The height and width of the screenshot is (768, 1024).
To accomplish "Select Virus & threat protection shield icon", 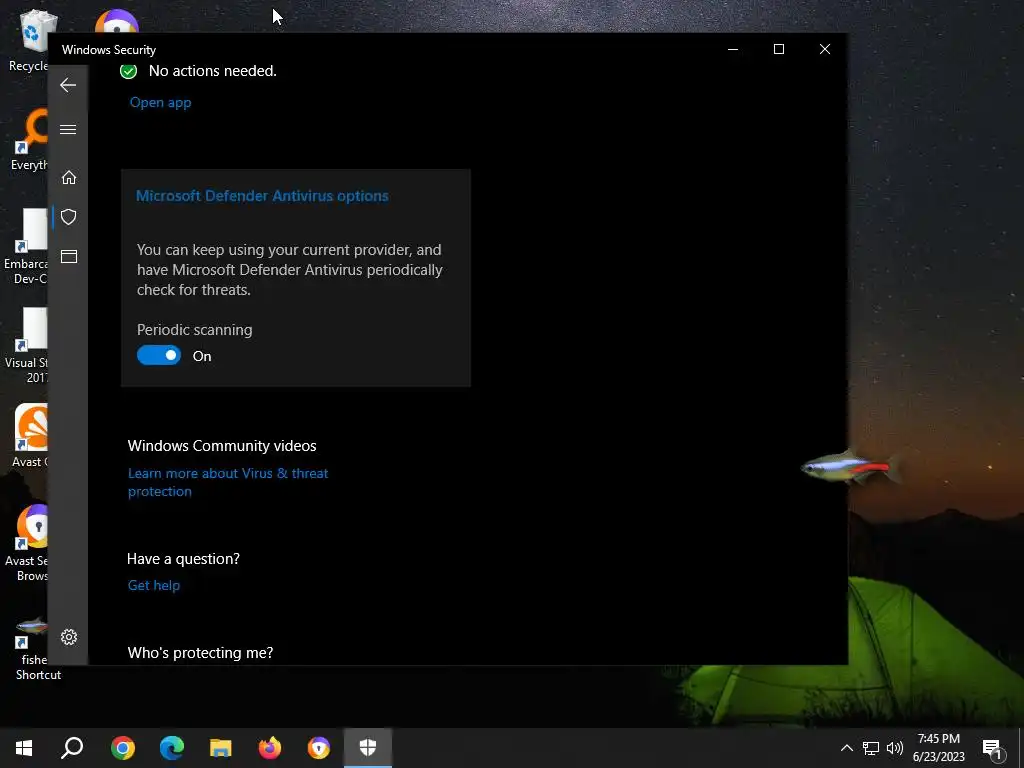I will [69, 217].
